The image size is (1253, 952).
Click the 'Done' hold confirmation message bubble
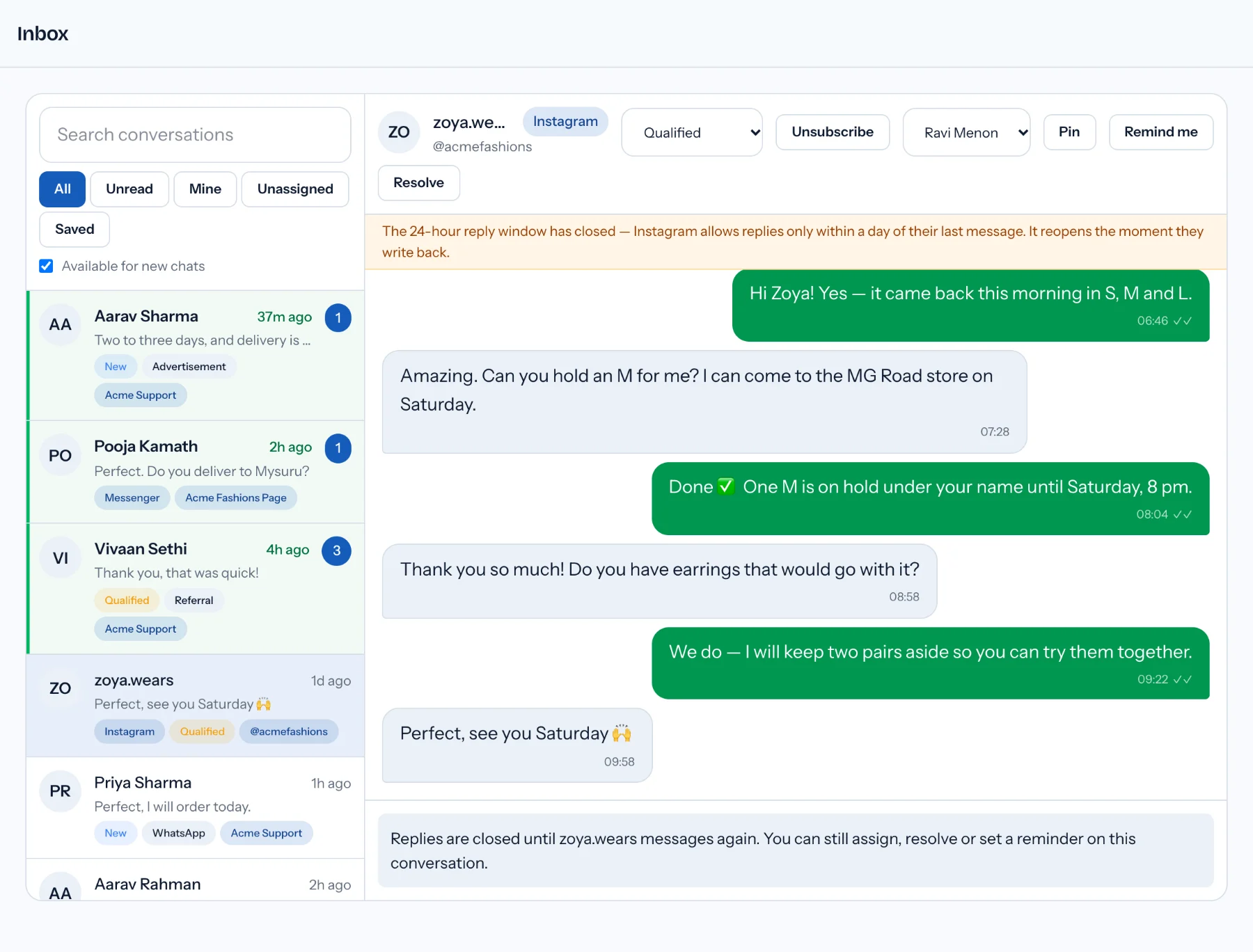coord(931,499)
